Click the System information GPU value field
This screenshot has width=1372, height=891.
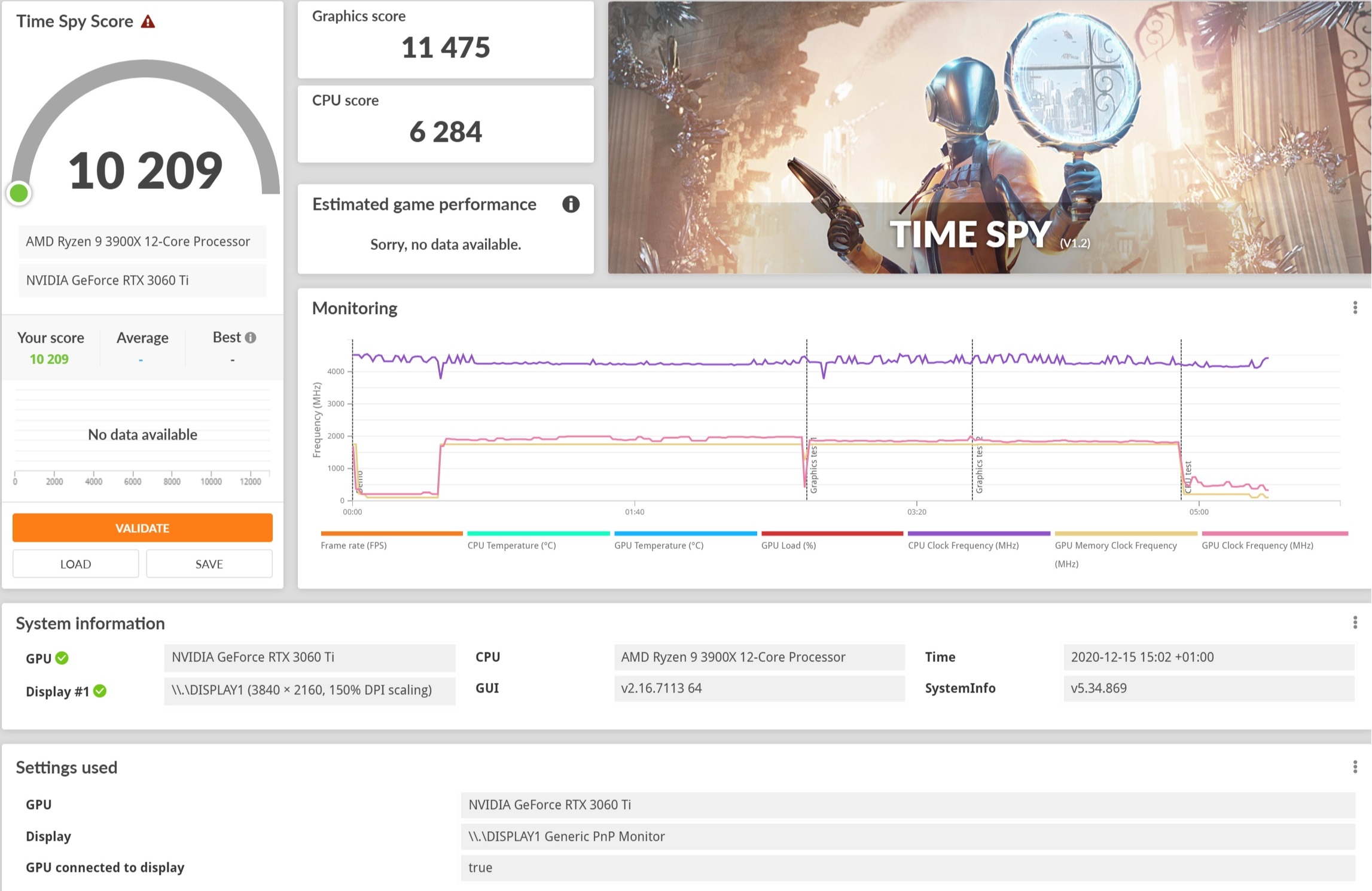[x=310, y=657]
